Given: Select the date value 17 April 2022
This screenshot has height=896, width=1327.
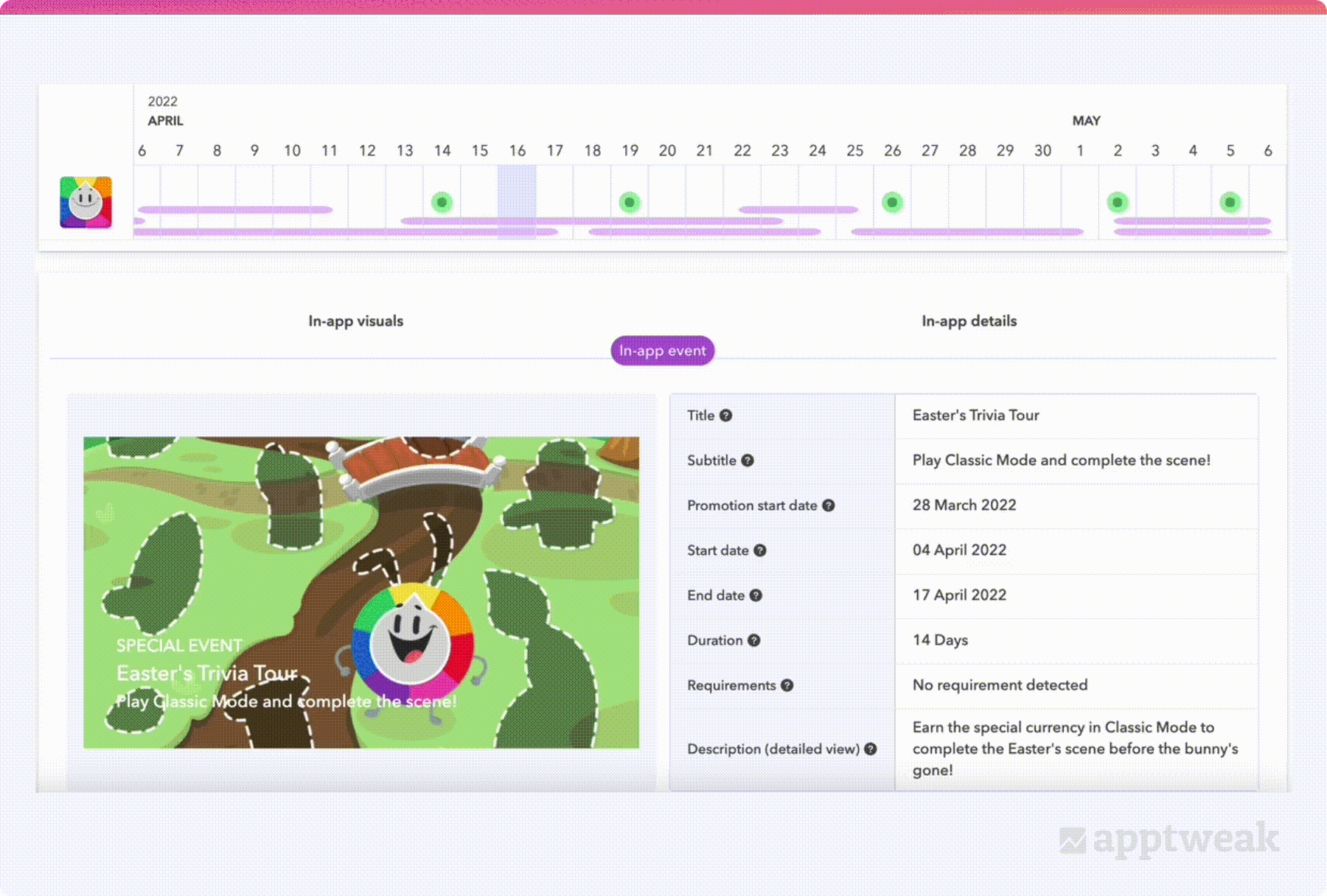Looking at the screenshot, I should click(959, 595).
